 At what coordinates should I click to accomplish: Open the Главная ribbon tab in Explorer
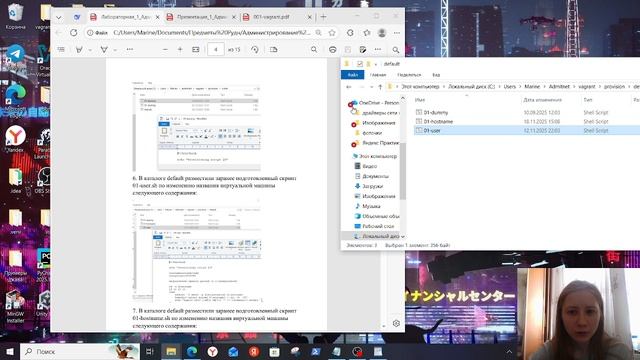(378, 75)
